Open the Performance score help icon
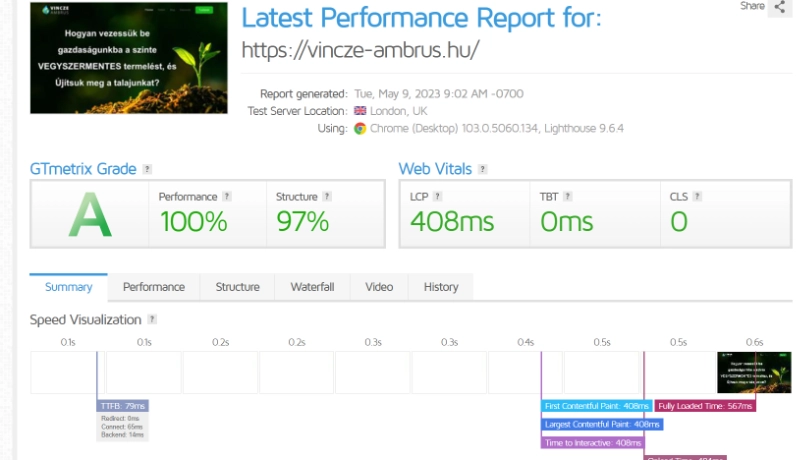 click(227, 197)
